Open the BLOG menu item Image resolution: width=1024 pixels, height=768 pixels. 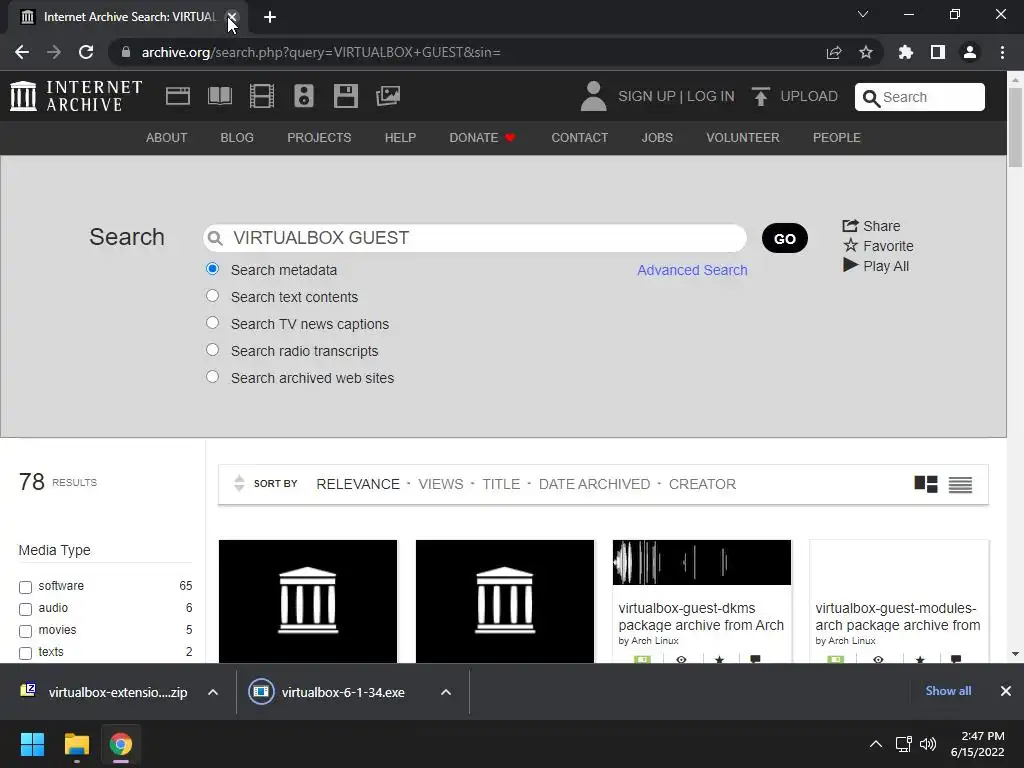(237, 138)
